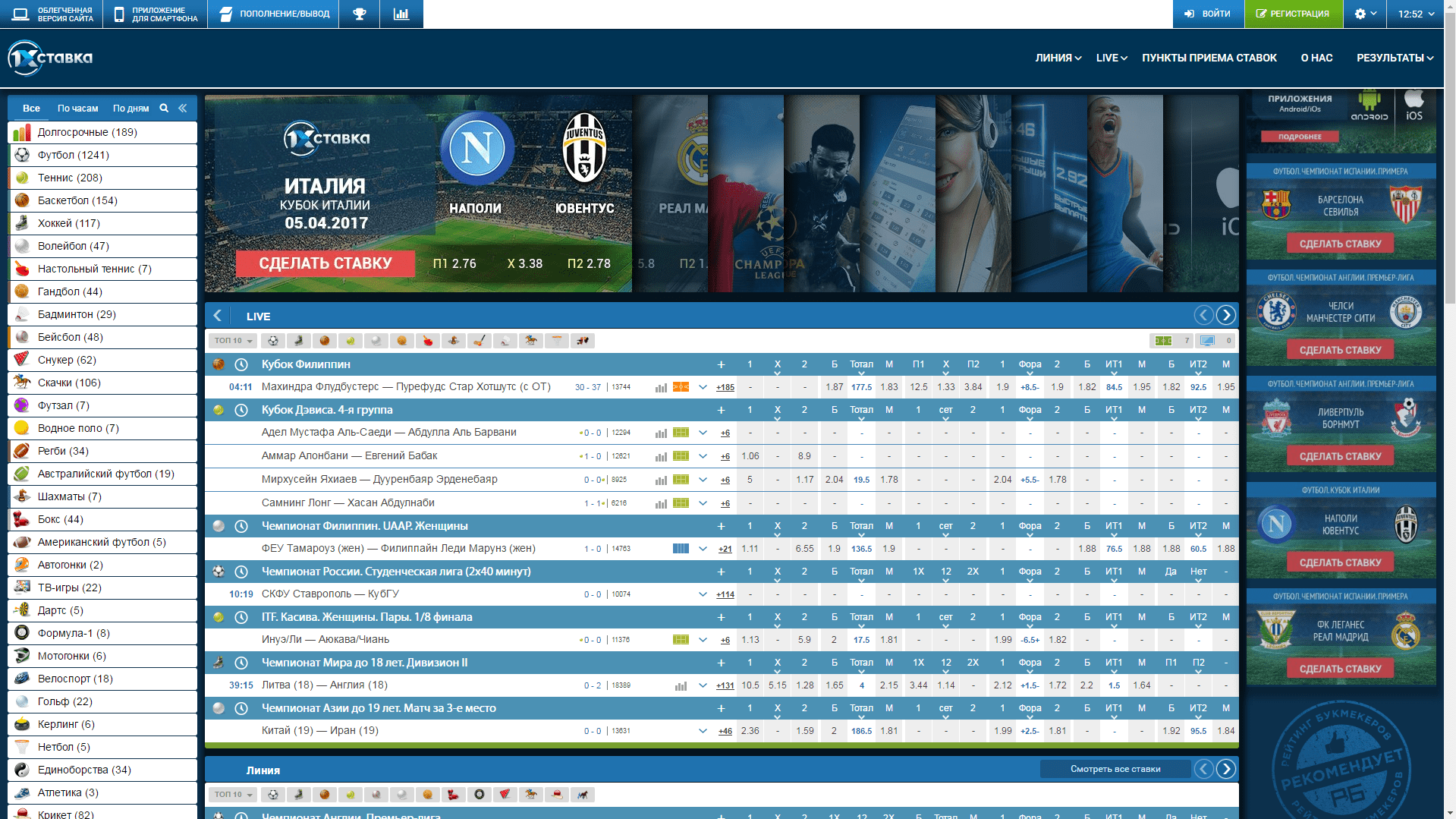Toggle football filter icon in LIVE section
Image resolution: width=1456 pixels, height=819 pixels.
pos(273,341)
